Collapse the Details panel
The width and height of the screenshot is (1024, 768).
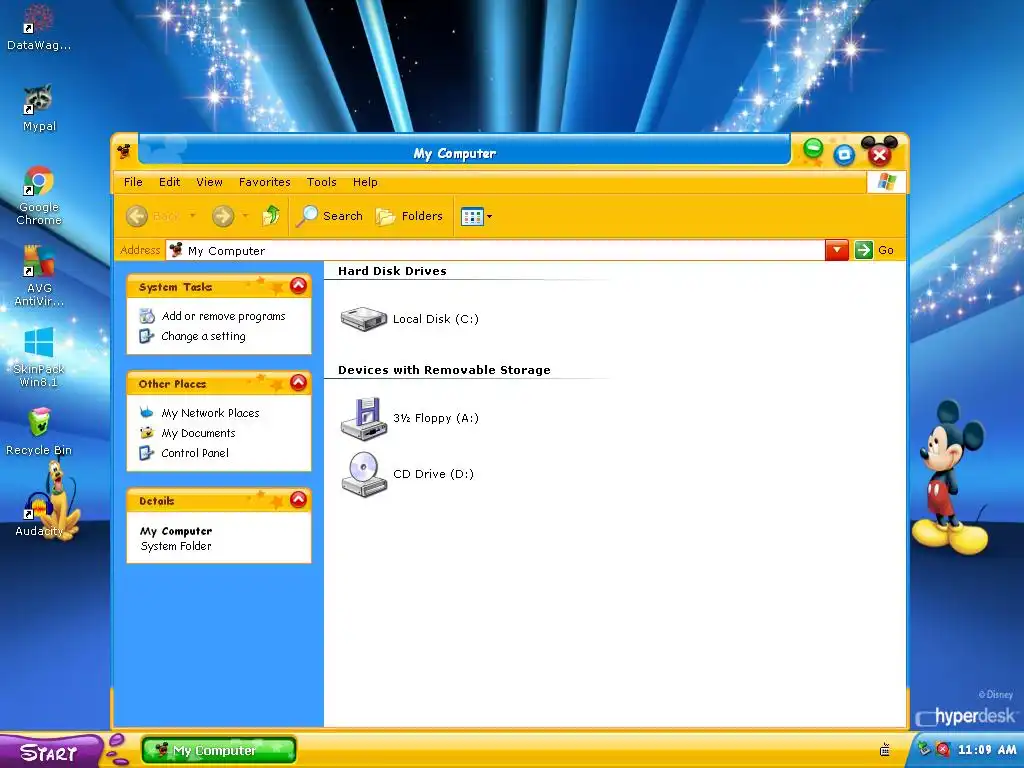click(x=298, y=500)
